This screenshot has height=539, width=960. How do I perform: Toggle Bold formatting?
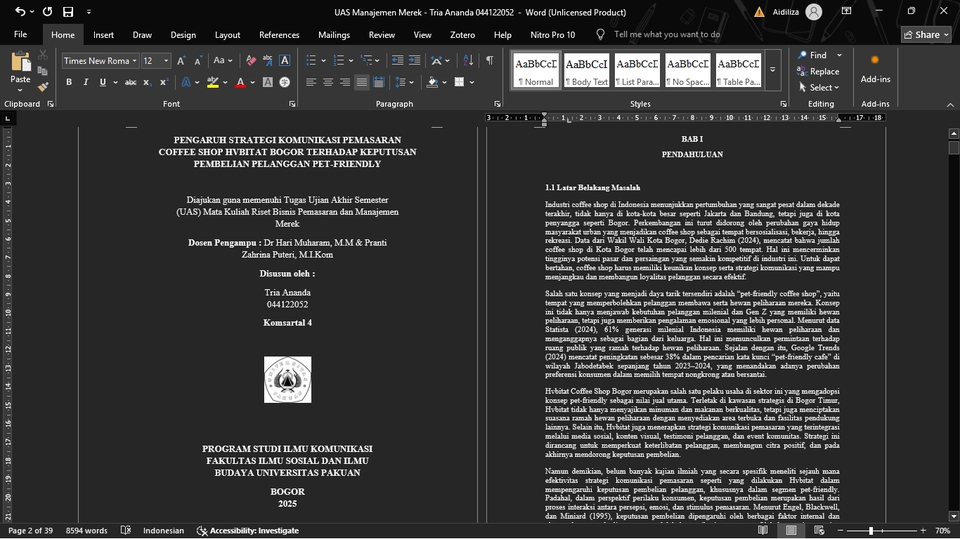[69, 82]
